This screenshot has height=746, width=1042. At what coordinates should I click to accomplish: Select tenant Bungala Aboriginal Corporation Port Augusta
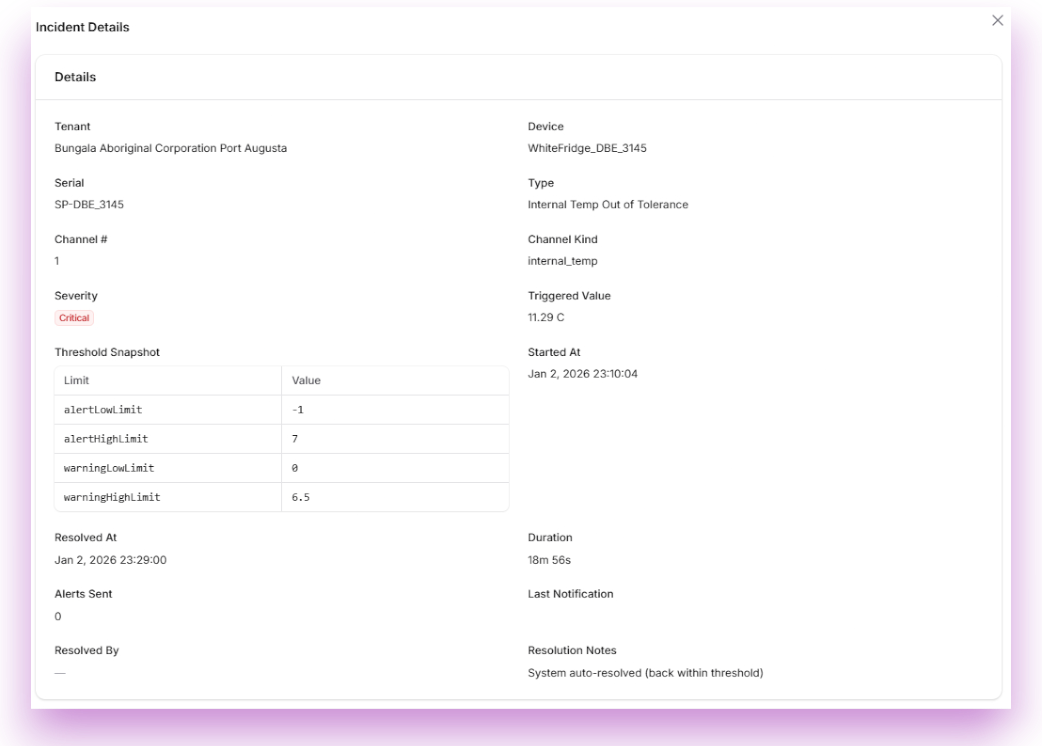coord(170,147)
